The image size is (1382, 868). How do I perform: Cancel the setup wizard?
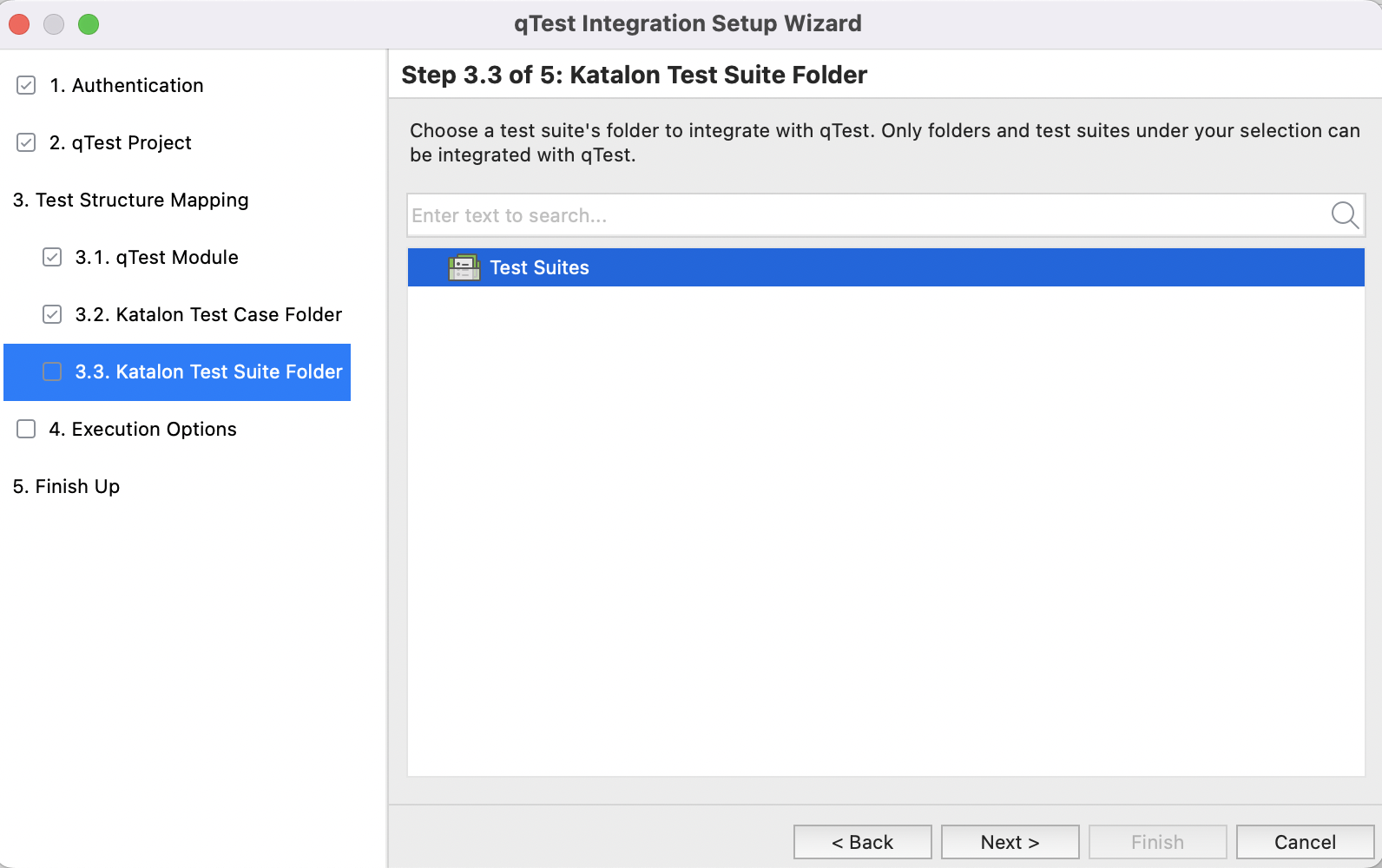click(x=1305, y=842)
